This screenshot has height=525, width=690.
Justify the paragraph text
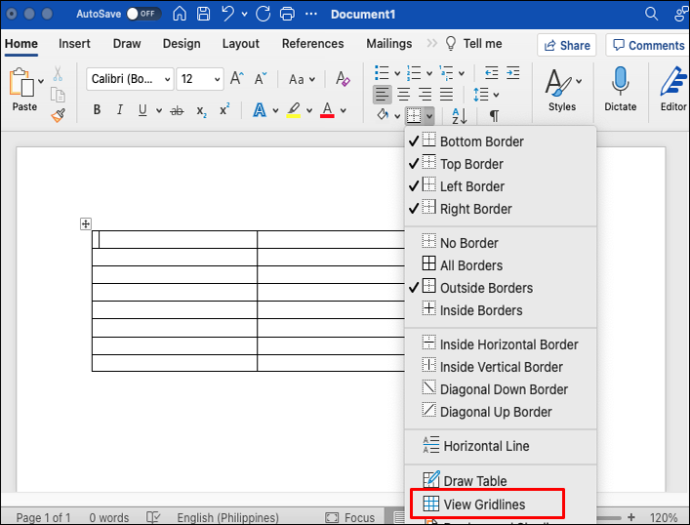coord(446,94)
